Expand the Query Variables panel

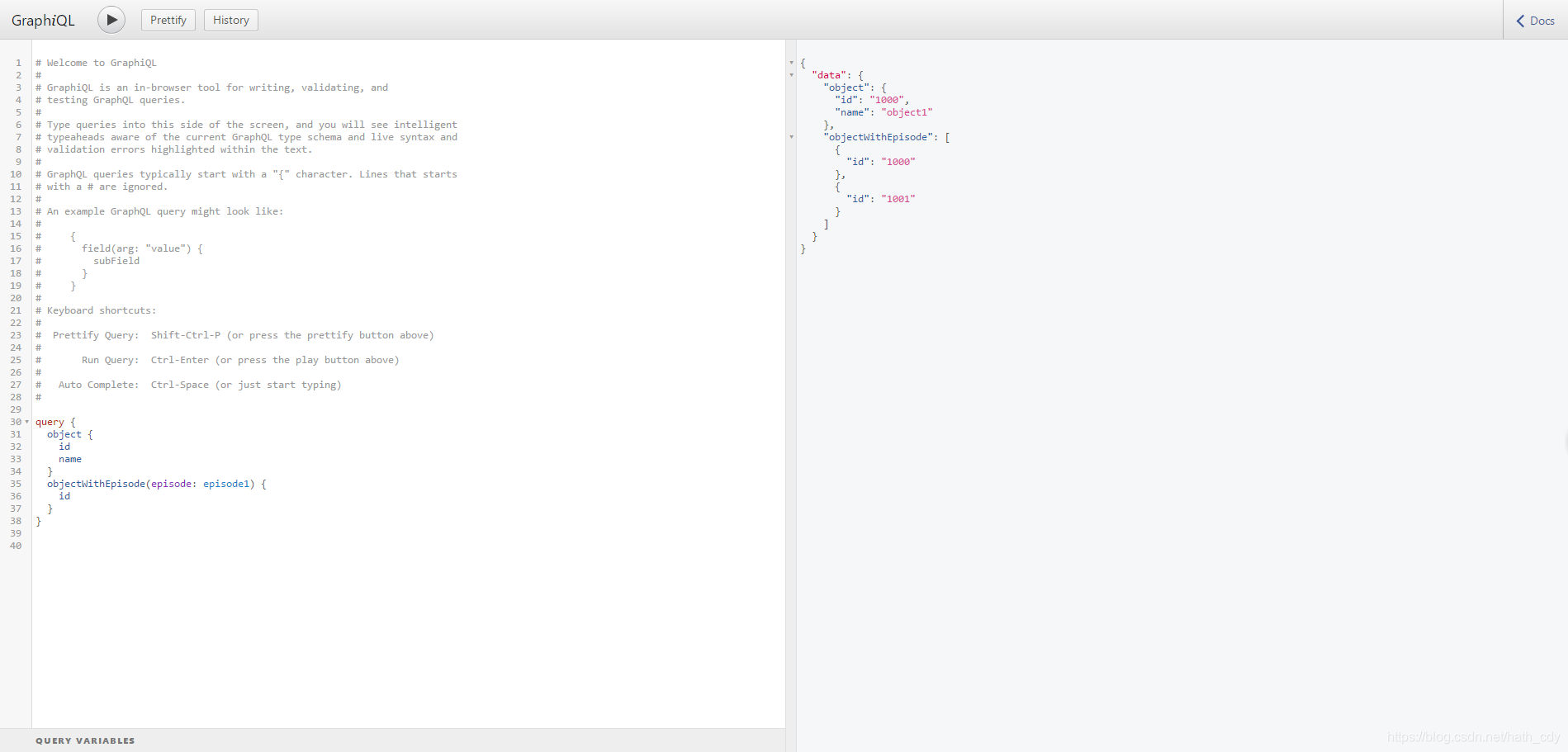pyautogui.click(x=392, y=740)
